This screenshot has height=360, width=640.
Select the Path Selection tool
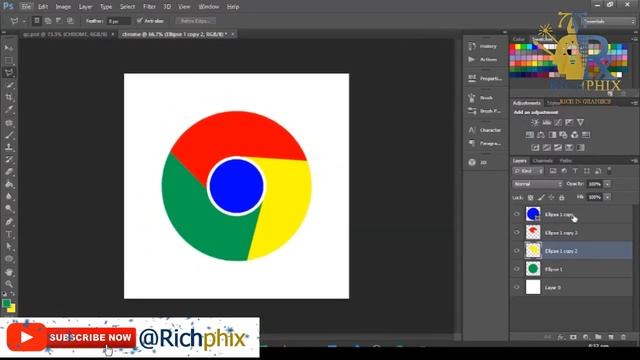[9, 247]
